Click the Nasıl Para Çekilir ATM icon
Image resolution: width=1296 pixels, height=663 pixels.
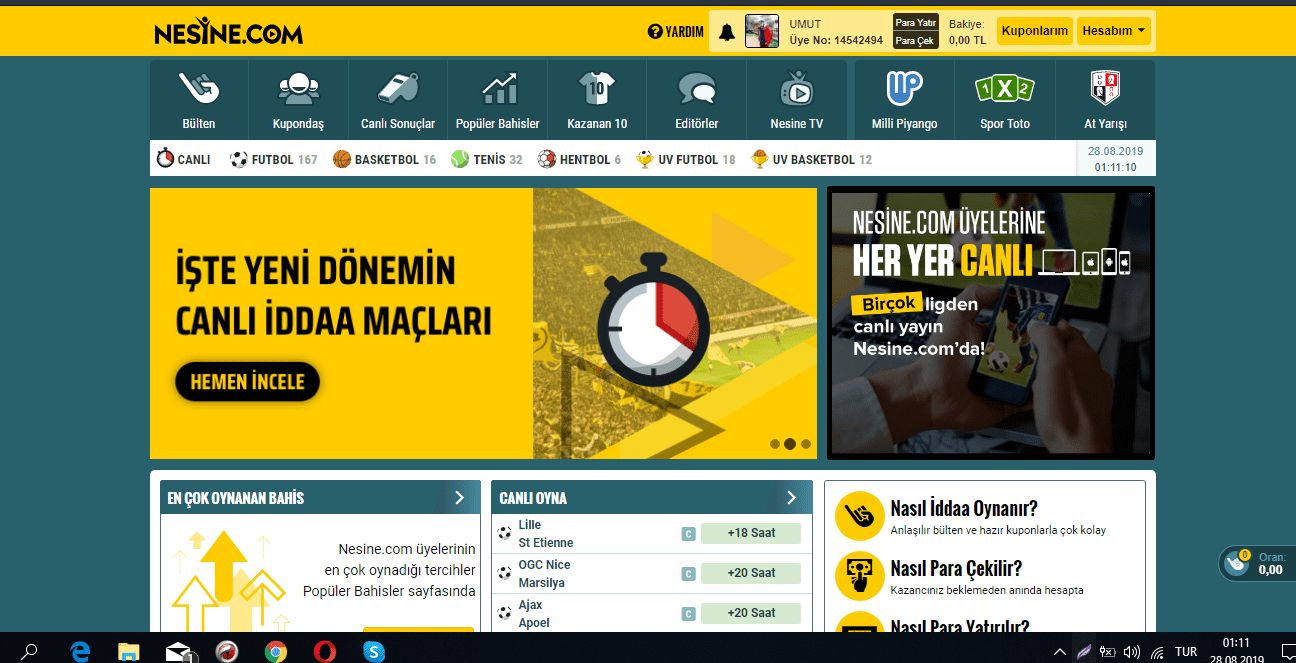(858, 576)
